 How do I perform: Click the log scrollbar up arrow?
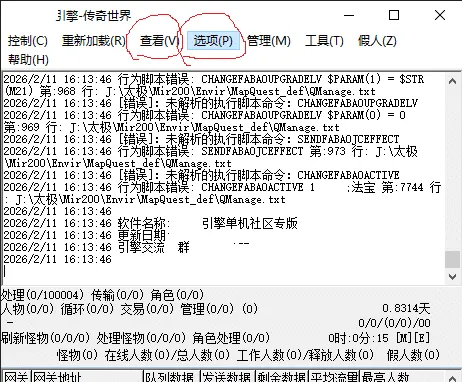(x=452, y=81)
